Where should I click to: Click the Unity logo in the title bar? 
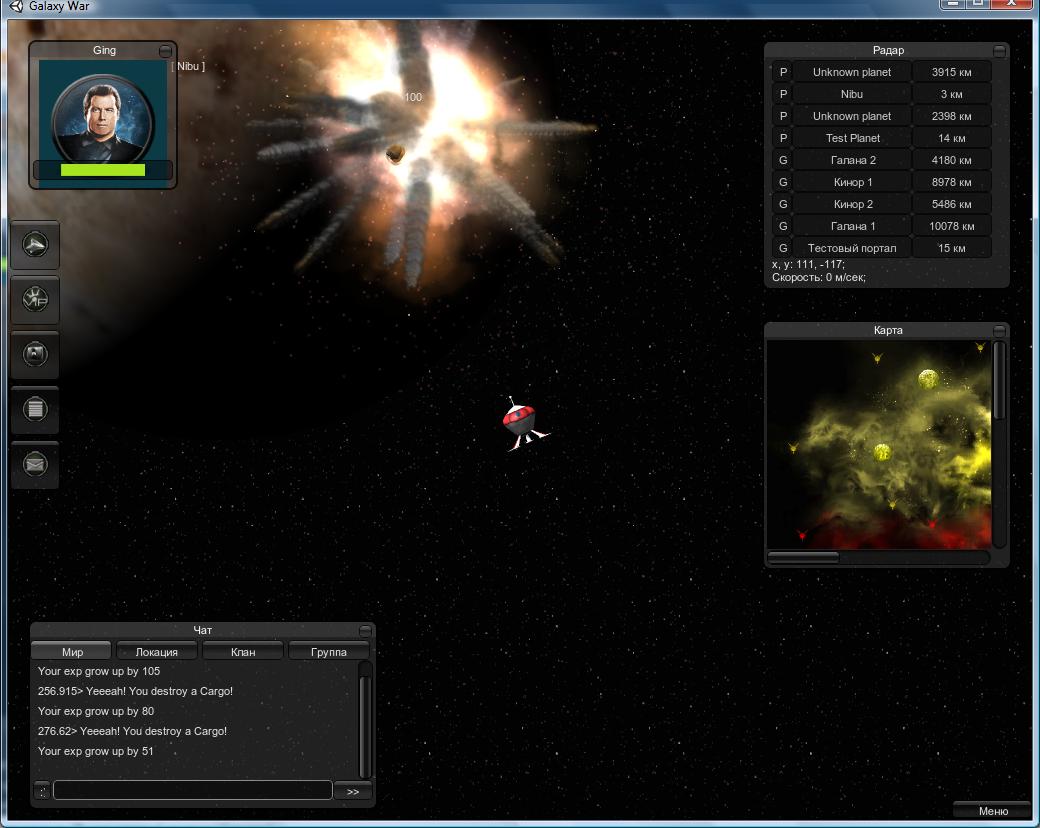(16, 6)
